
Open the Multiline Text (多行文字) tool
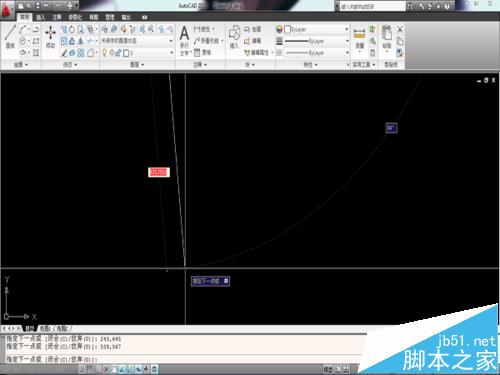coord(184,41)
